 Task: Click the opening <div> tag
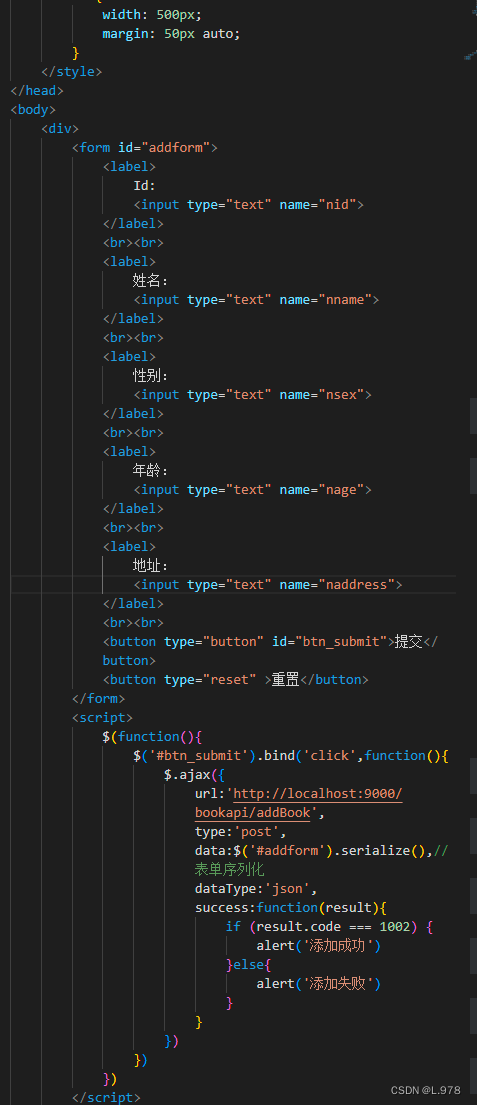(60, 128)
